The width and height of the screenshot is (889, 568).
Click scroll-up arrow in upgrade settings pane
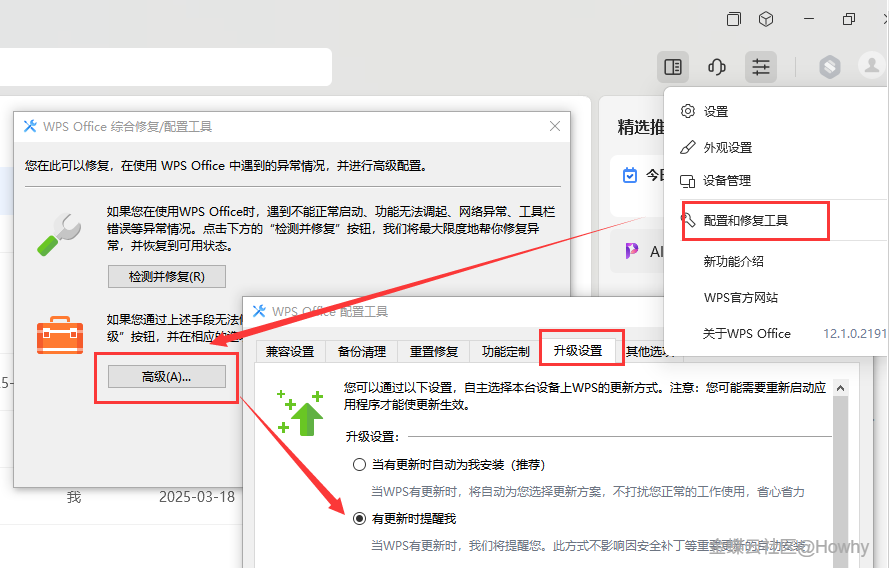click(840, 388)
